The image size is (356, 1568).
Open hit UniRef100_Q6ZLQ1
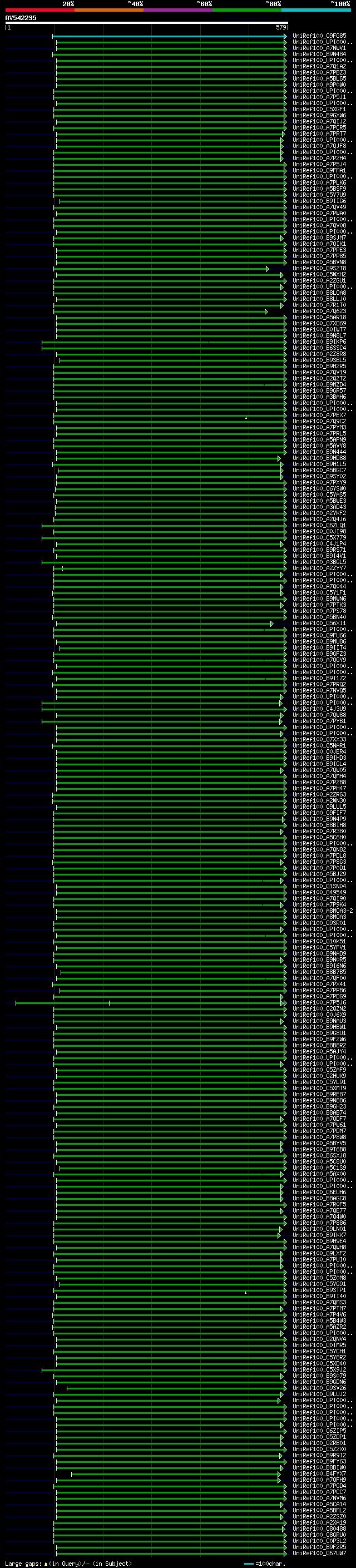coord(319,525)
